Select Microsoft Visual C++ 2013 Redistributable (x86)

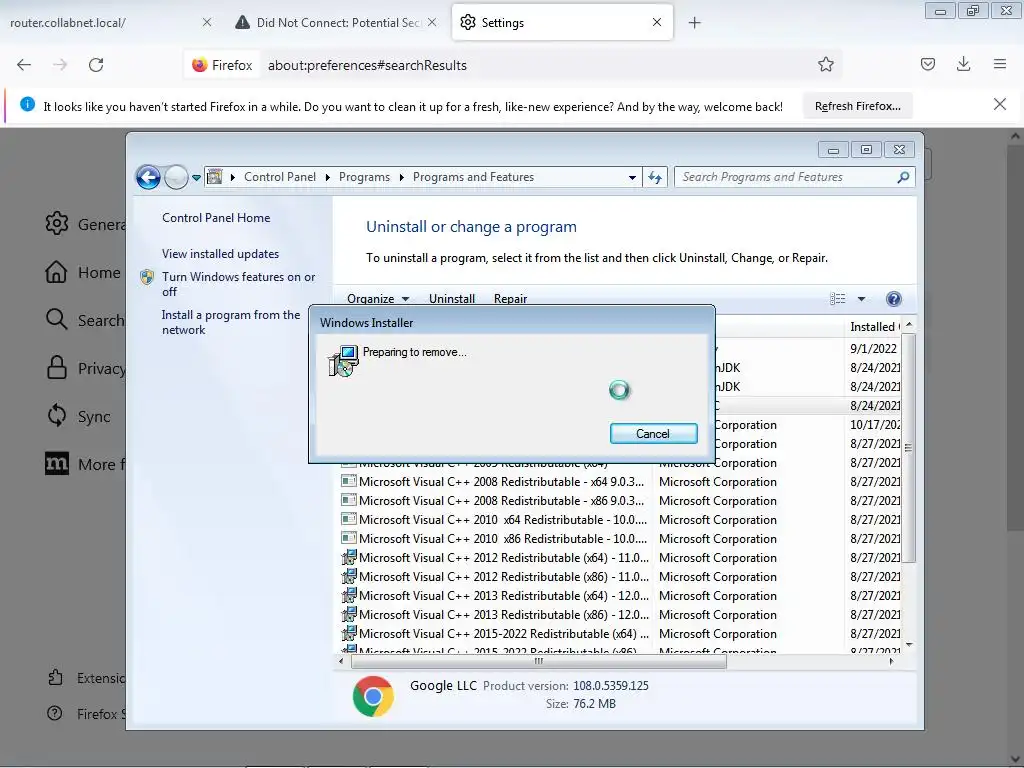tap(501, 615)
